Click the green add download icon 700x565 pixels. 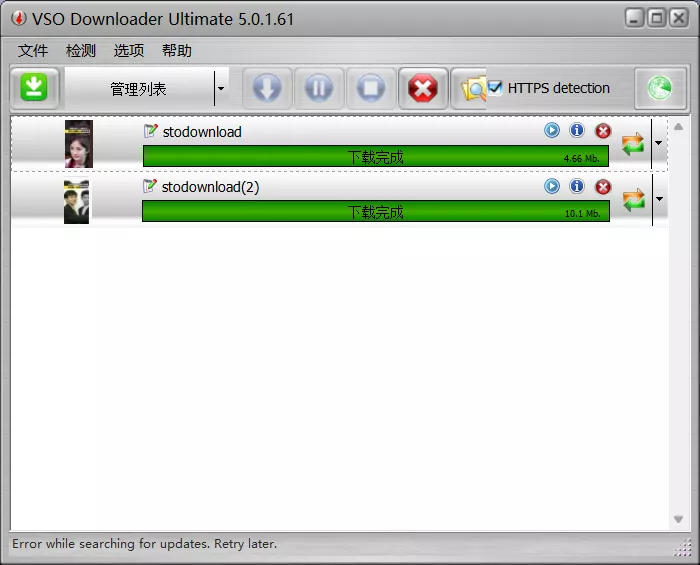click(35, 88)
